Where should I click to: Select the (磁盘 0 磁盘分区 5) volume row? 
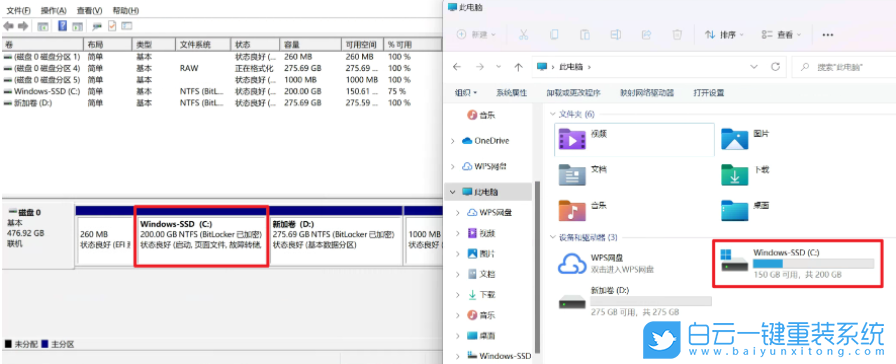222,80
